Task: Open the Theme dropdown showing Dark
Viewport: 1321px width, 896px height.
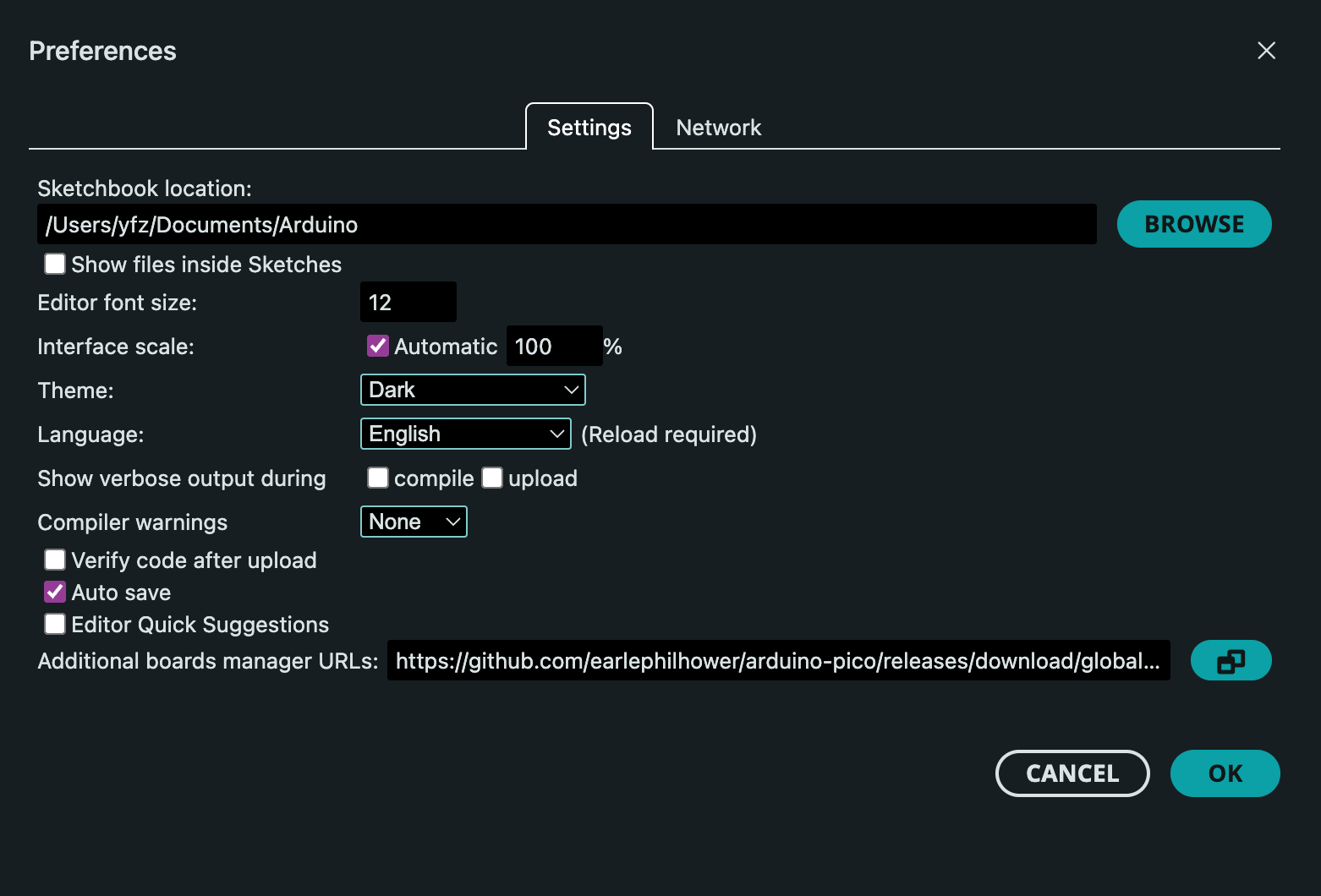Action: click(473, 390)
